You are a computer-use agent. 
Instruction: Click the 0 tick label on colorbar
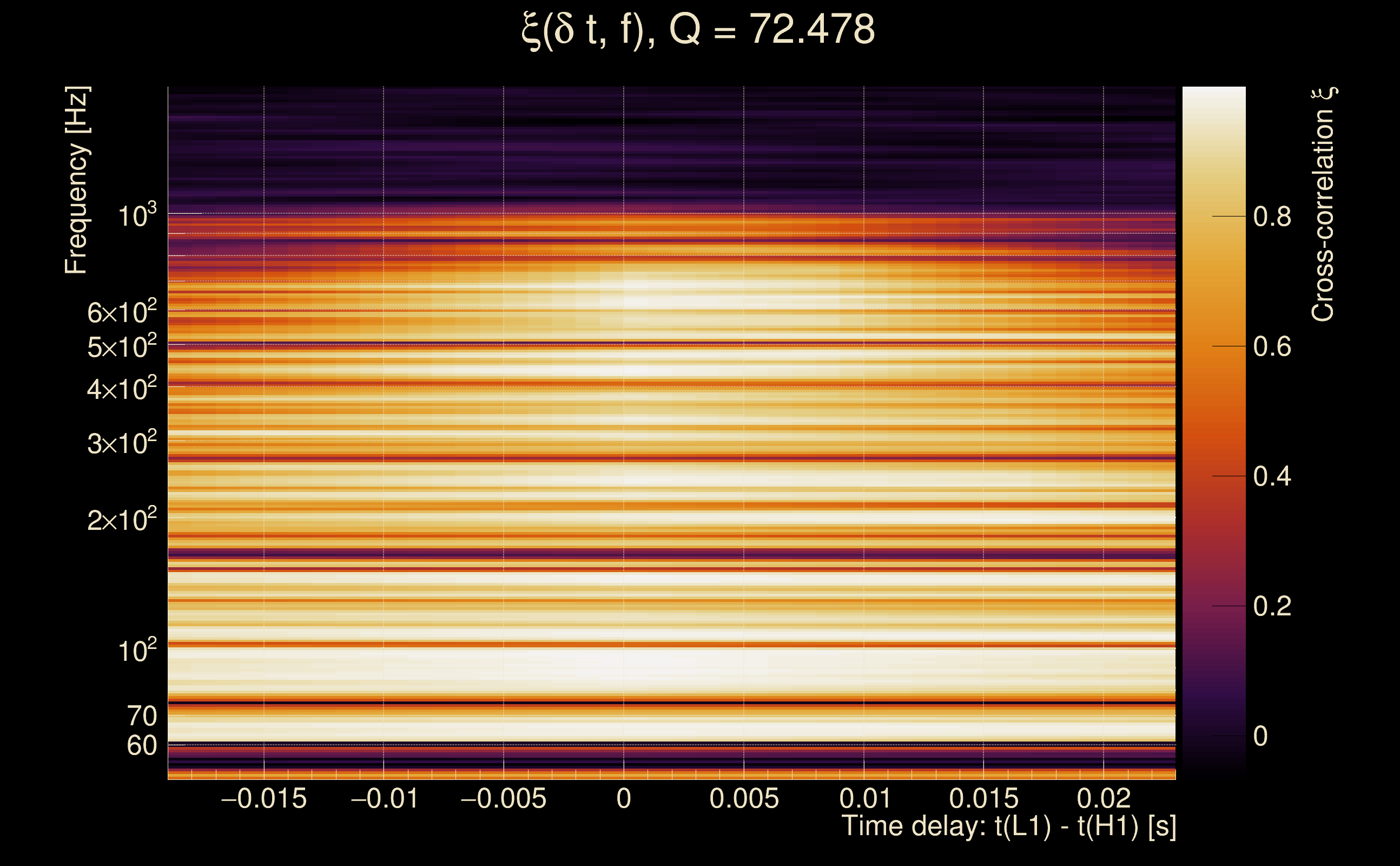1260,737
